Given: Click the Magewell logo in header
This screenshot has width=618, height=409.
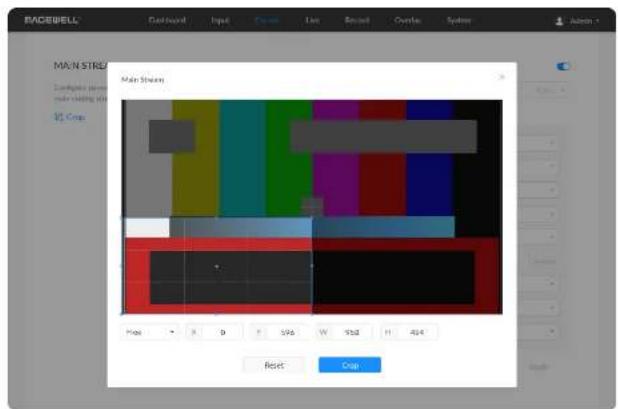Looking at the screenshot, I should (52, 20).
